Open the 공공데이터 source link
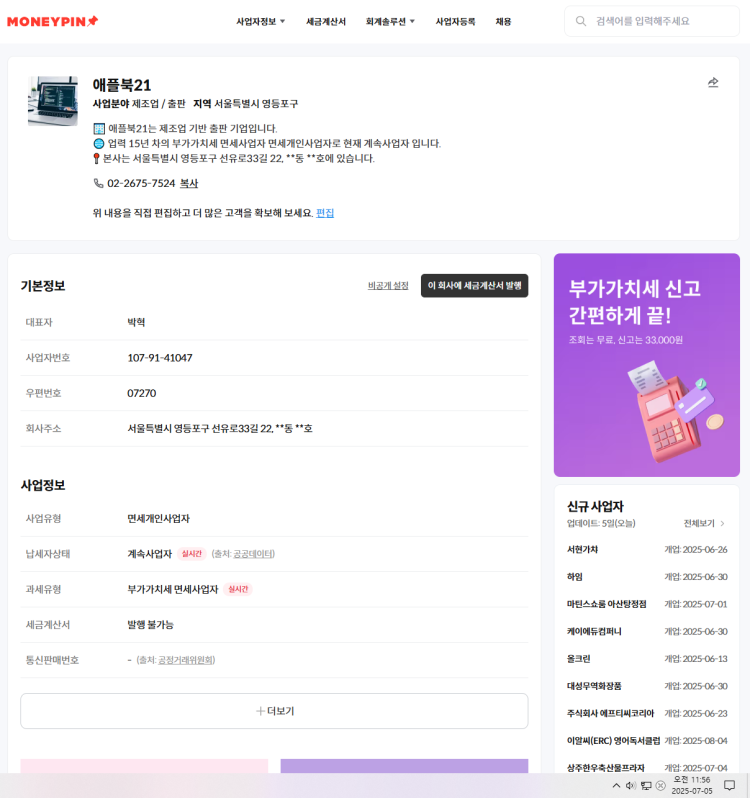 254,554
